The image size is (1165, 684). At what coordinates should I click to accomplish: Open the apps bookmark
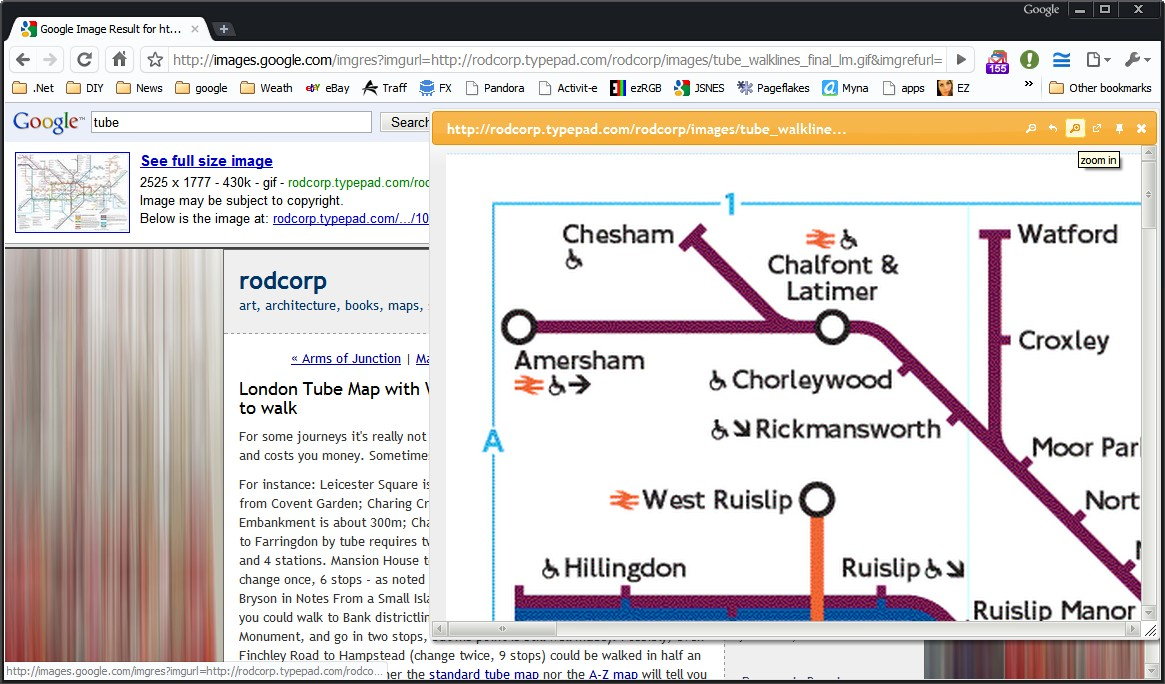point(903,88)
